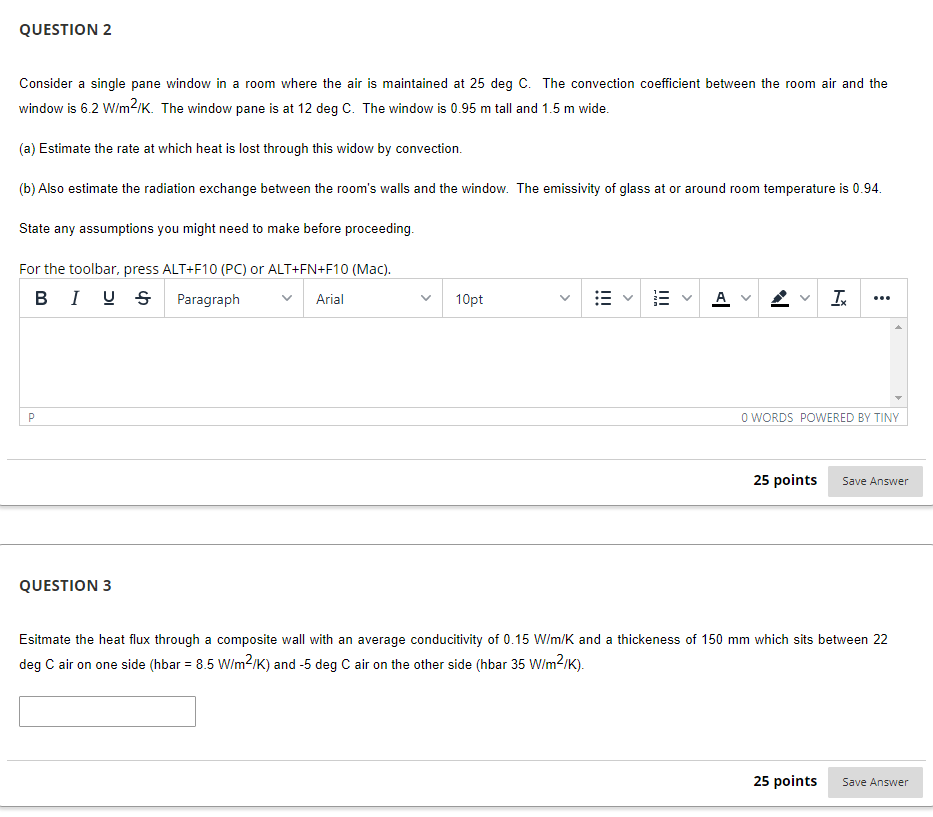Insert a bulleted list
This screenshot has height=817, width=933.
603,298
